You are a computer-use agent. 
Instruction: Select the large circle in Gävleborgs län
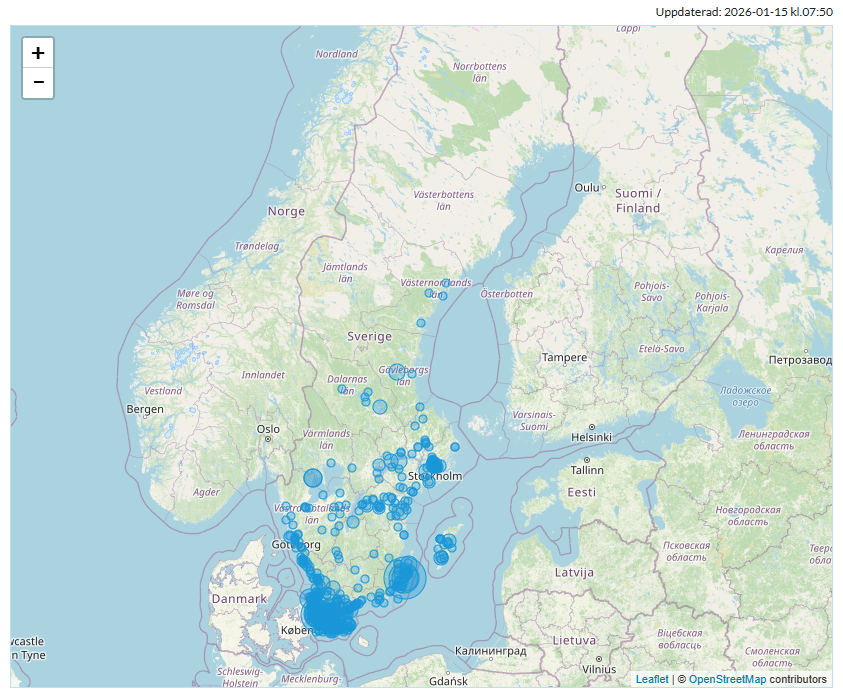click(397, 372)
